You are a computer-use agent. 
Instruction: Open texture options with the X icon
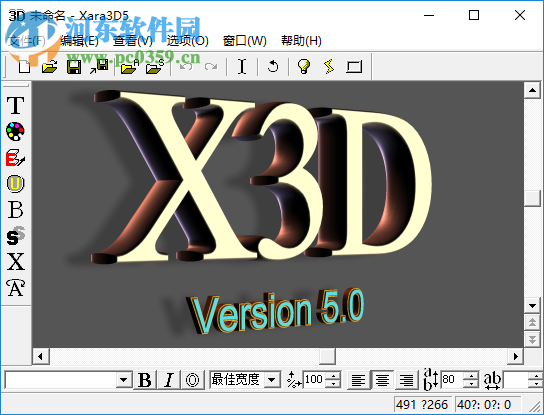click(16, 261)
